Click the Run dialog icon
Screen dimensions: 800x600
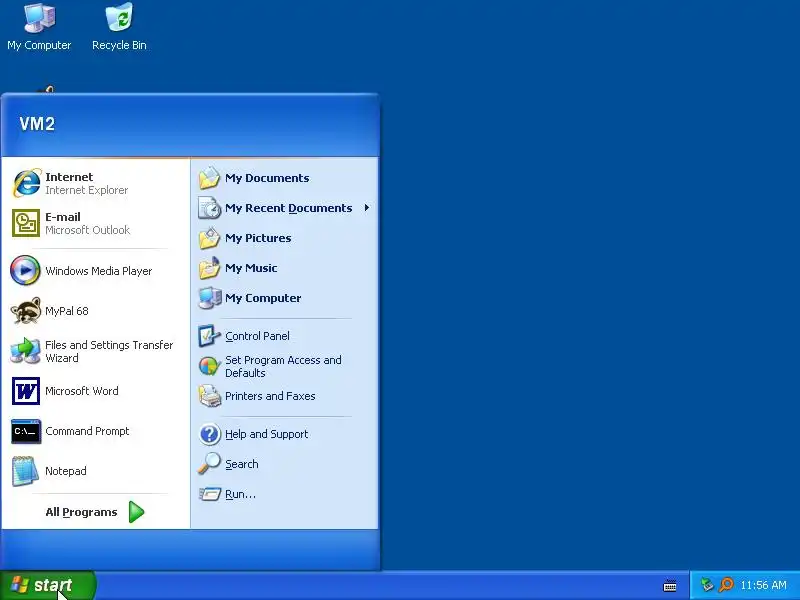(209, 494)
